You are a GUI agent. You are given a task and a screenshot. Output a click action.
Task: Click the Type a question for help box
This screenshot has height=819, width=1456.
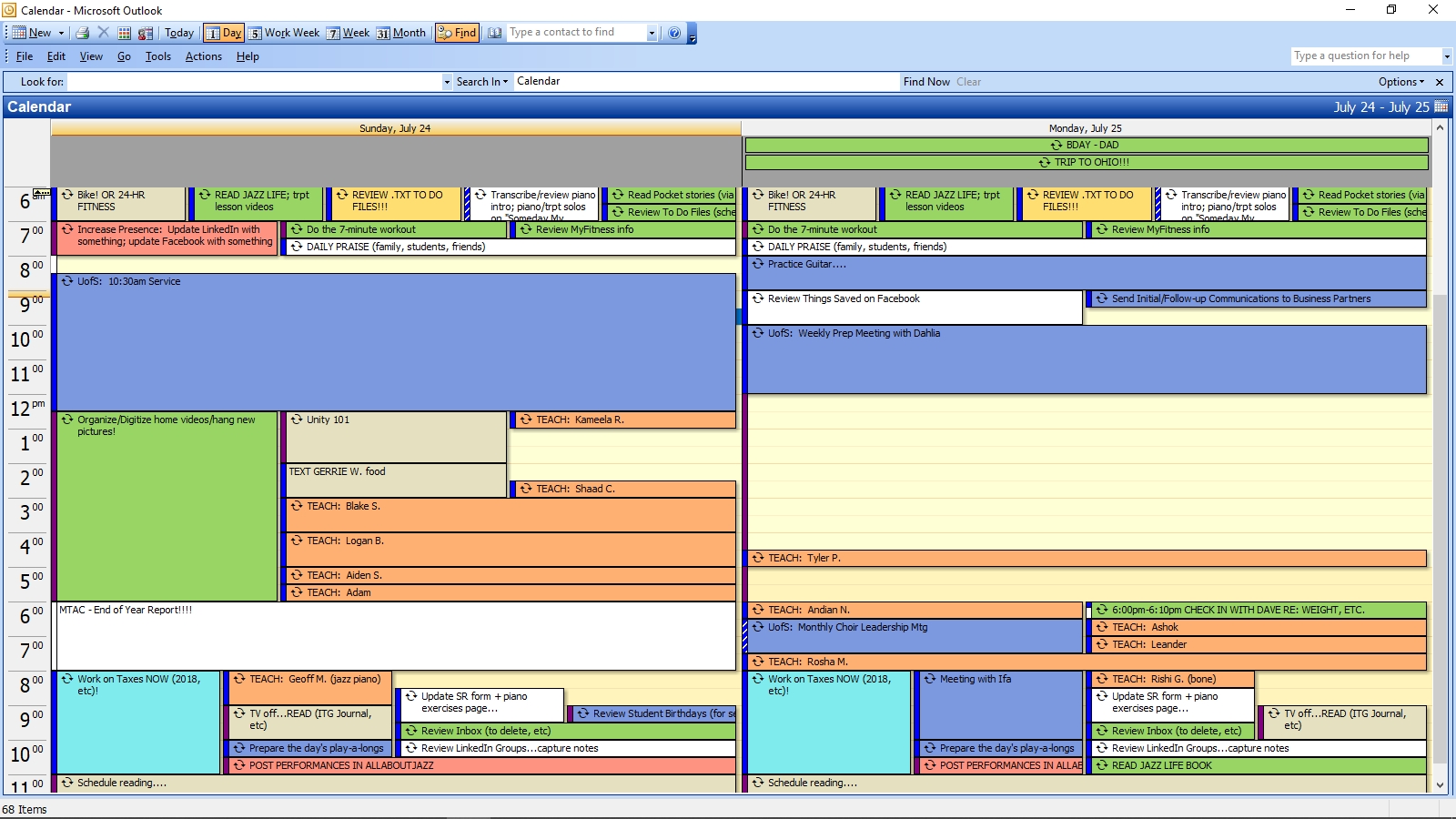[x=1366, y=56]
